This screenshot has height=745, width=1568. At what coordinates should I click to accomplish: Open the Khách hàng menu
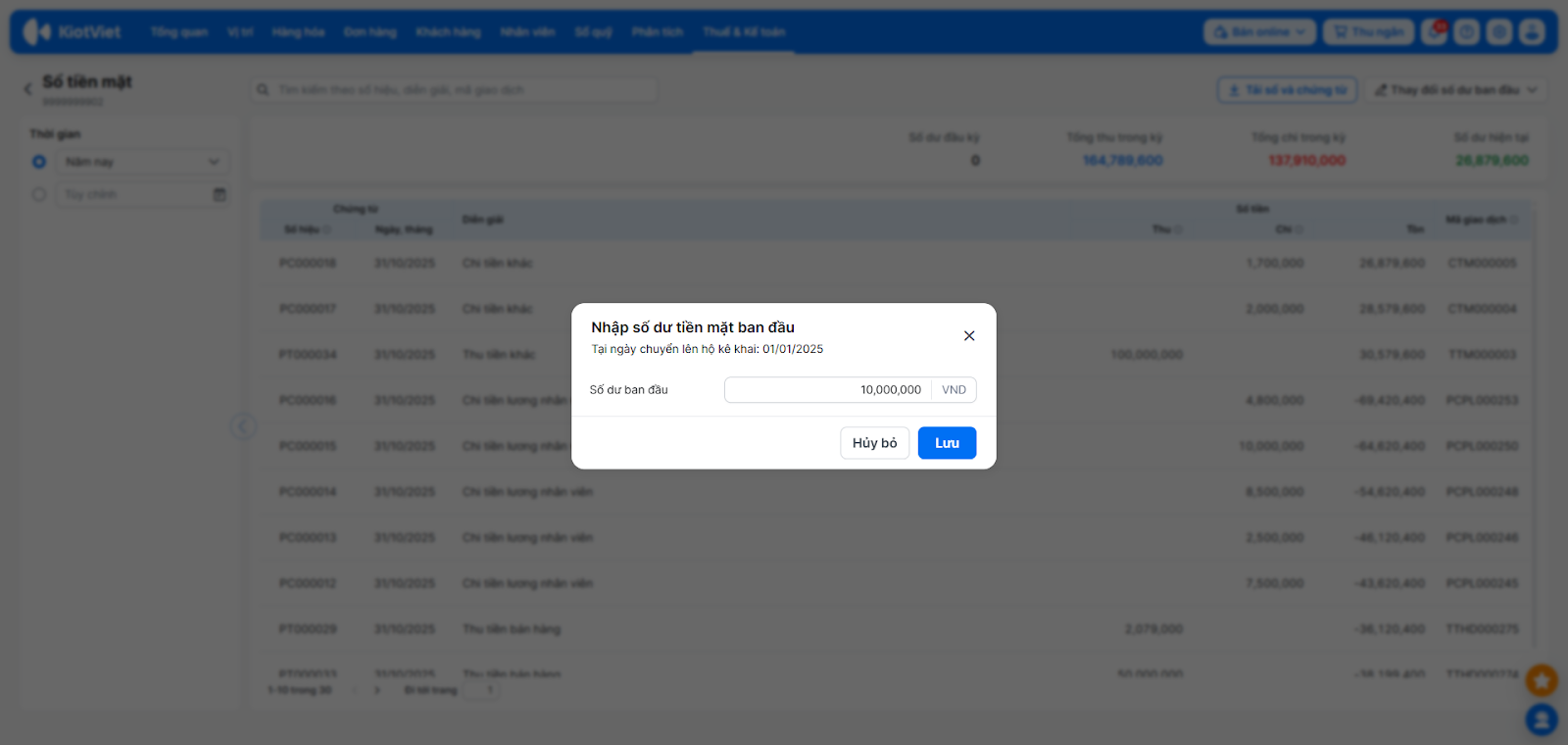point(448,32)
